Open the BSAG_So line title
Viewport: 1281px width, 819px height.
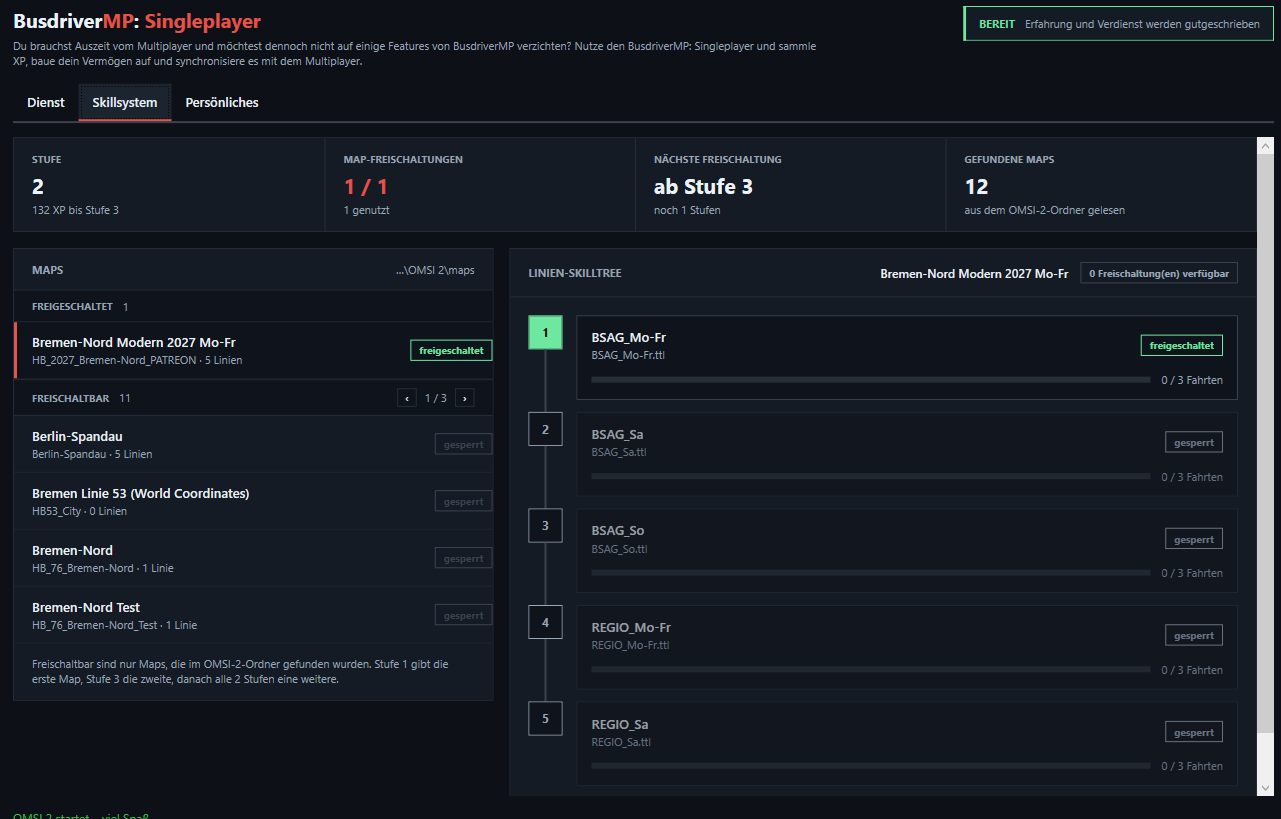618,531
